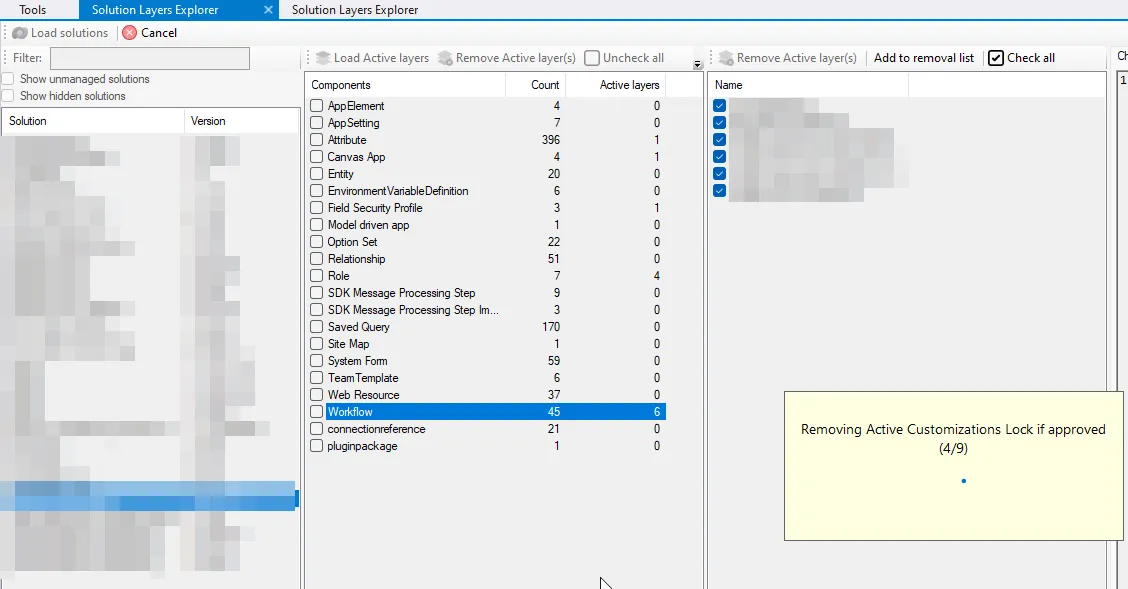The width and height of the screenshot is (1128, 589).
Task: Click the Removing Active Customizations progress message
Action: [x=952, y=439]
